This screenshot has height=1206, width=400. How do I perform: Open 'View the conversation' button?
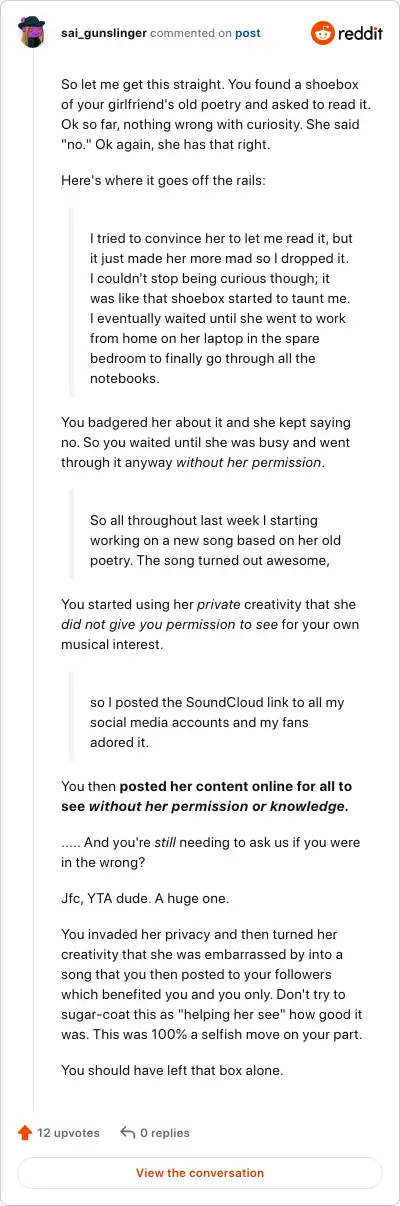pos(200,1173)
